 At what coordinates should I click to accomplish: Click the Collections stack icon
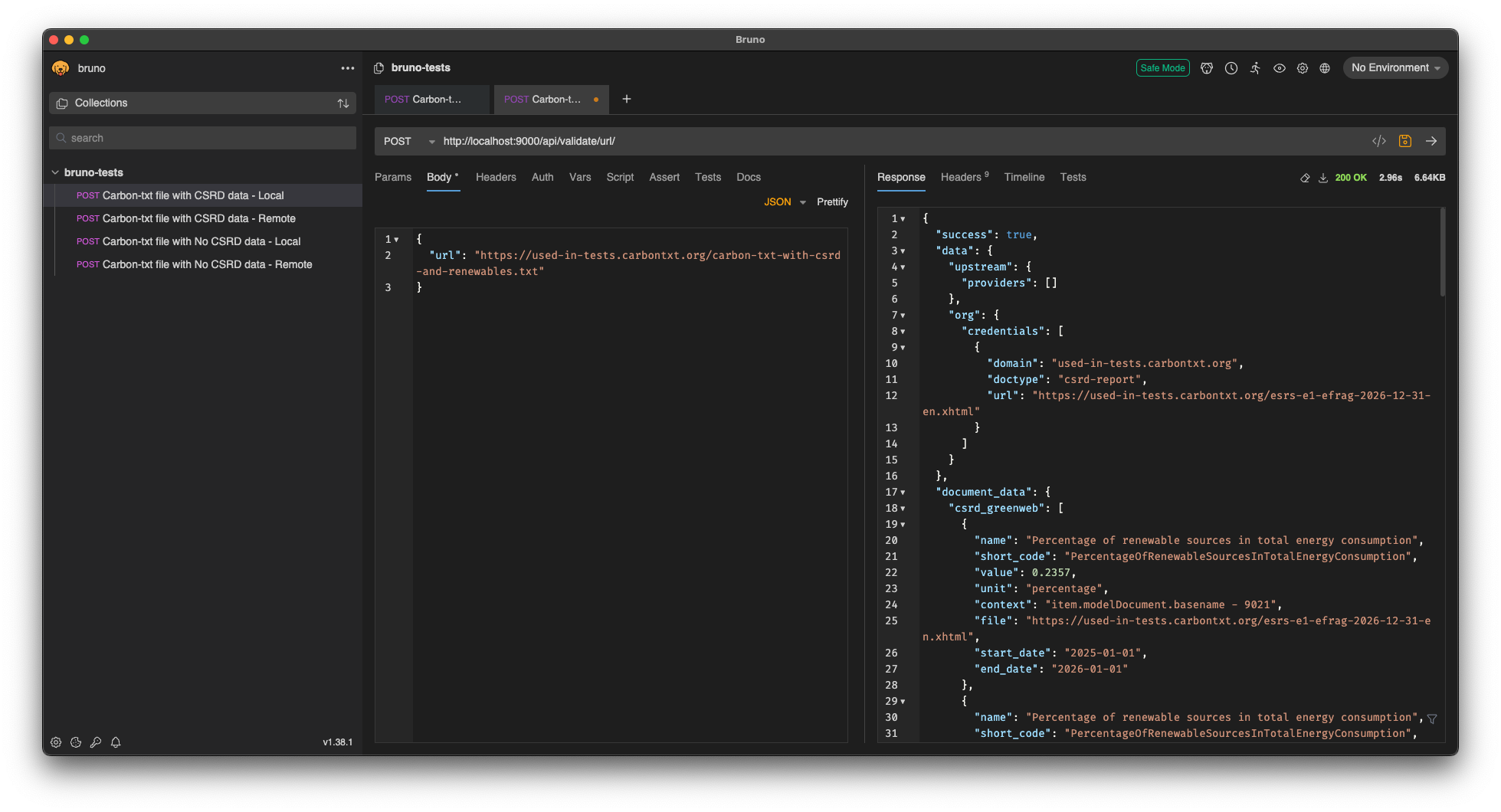(x=62, y=103)
